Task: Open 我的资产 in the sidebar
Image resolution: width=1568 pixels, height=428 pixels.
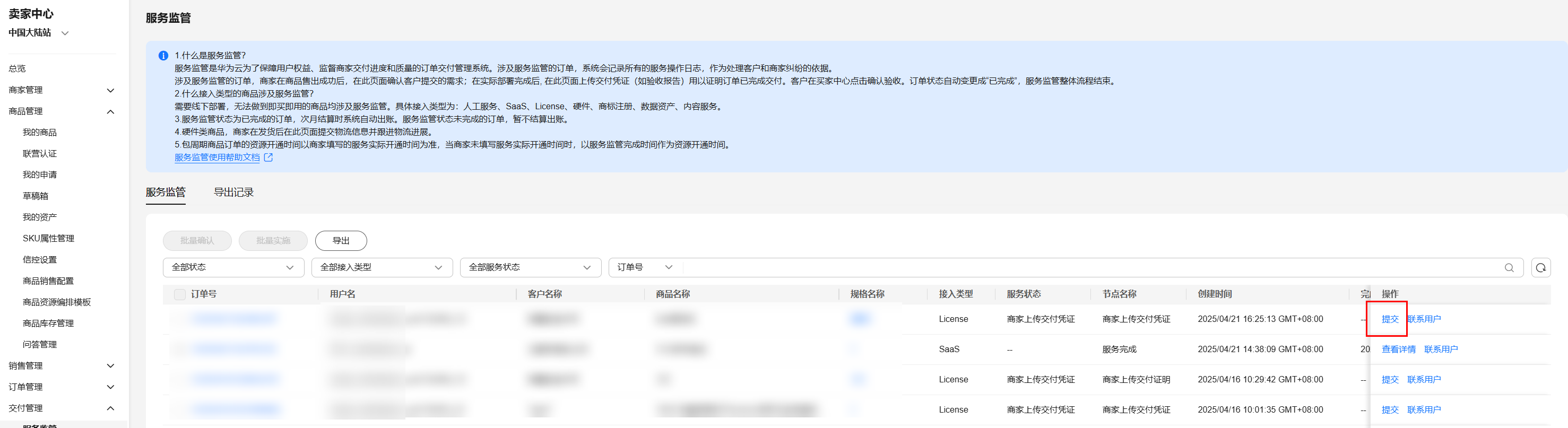Action: (x=40, y=217)
